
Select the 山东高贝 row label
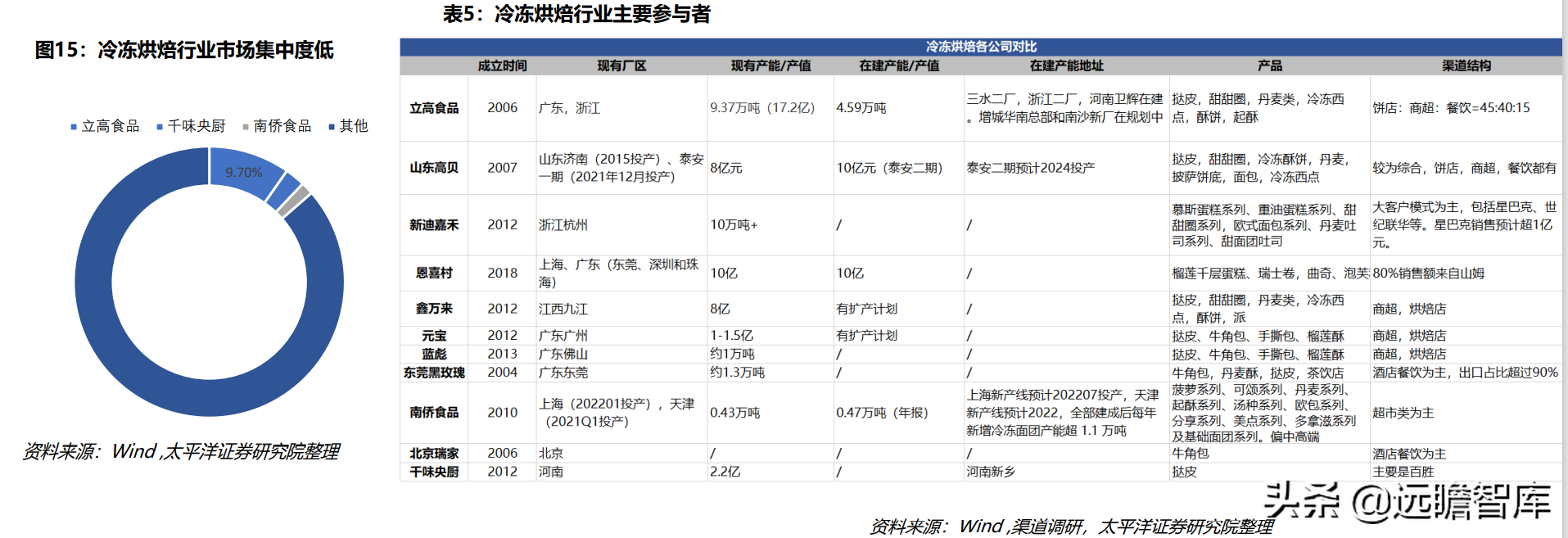[434, 168]
